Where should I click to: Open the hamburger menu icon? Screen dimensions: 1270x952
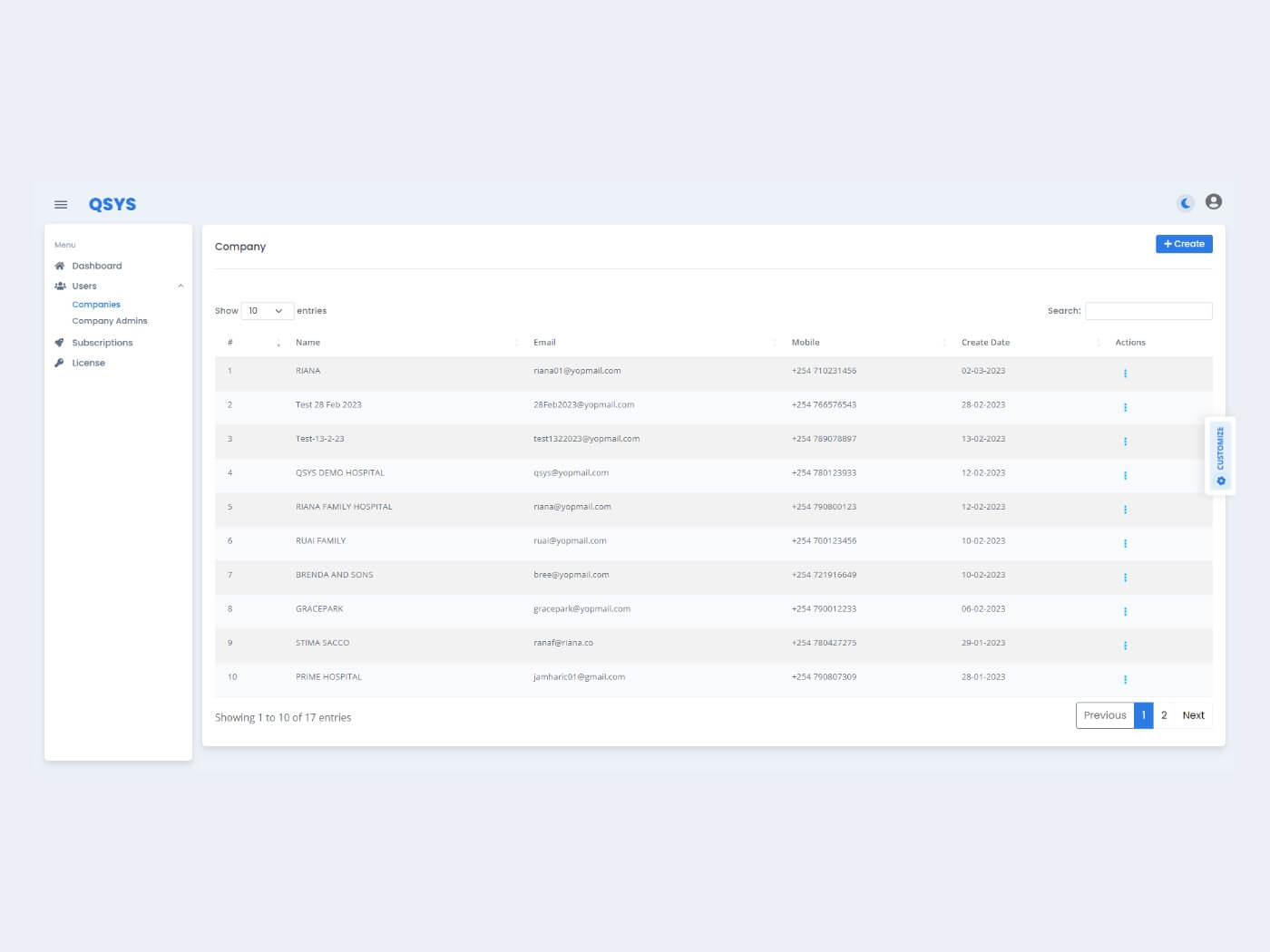[x=61, y=205]
